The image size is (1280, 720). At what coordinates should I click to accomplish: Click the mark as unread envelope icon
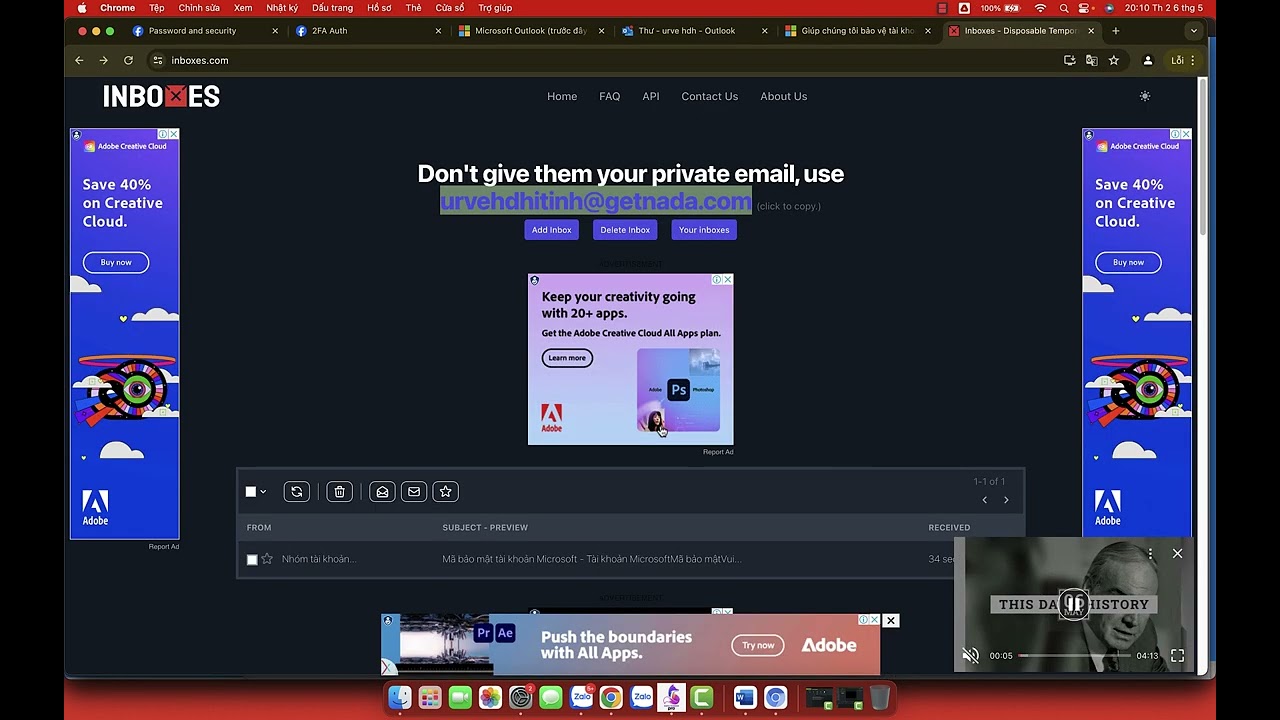414,491
